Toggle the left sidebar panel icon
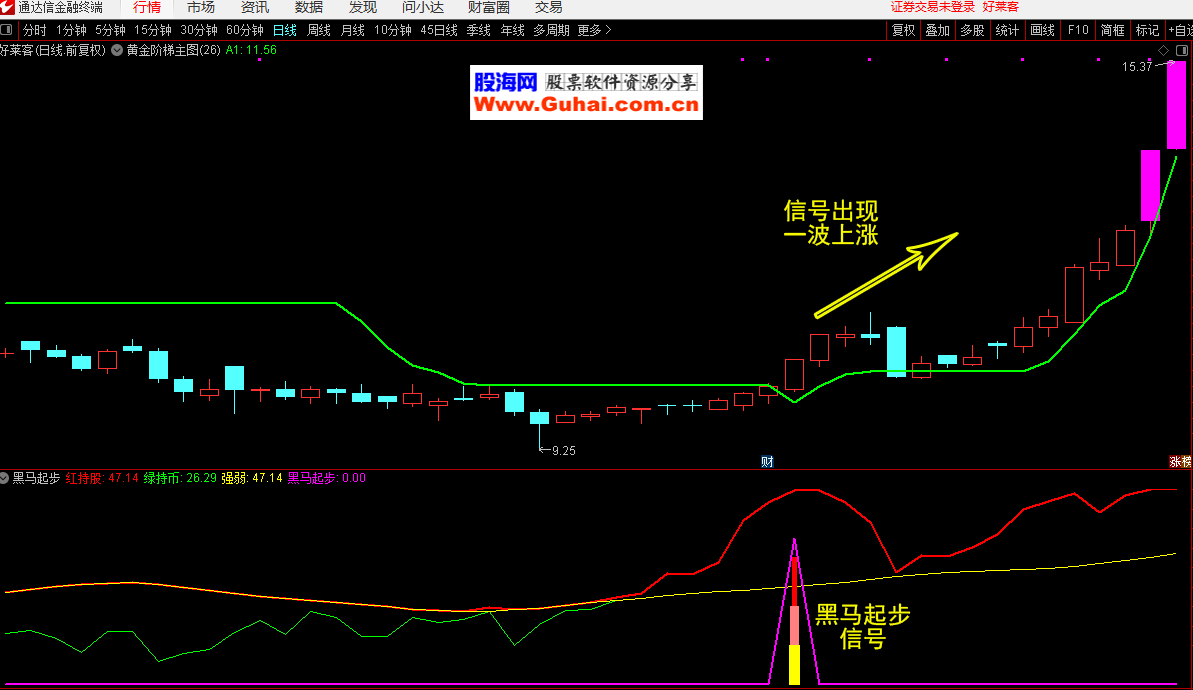 (x=8, y=30)
